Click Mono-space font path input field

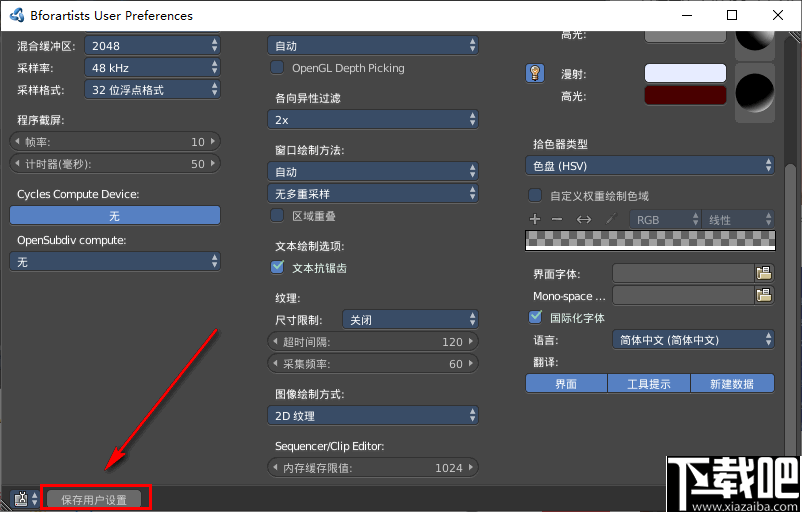pos(684,295)
